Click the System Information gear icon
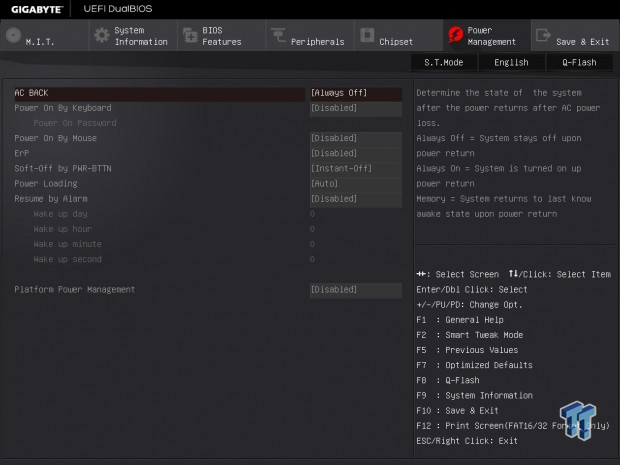Screen dimensions: 620x465 [x=102, y=35]
